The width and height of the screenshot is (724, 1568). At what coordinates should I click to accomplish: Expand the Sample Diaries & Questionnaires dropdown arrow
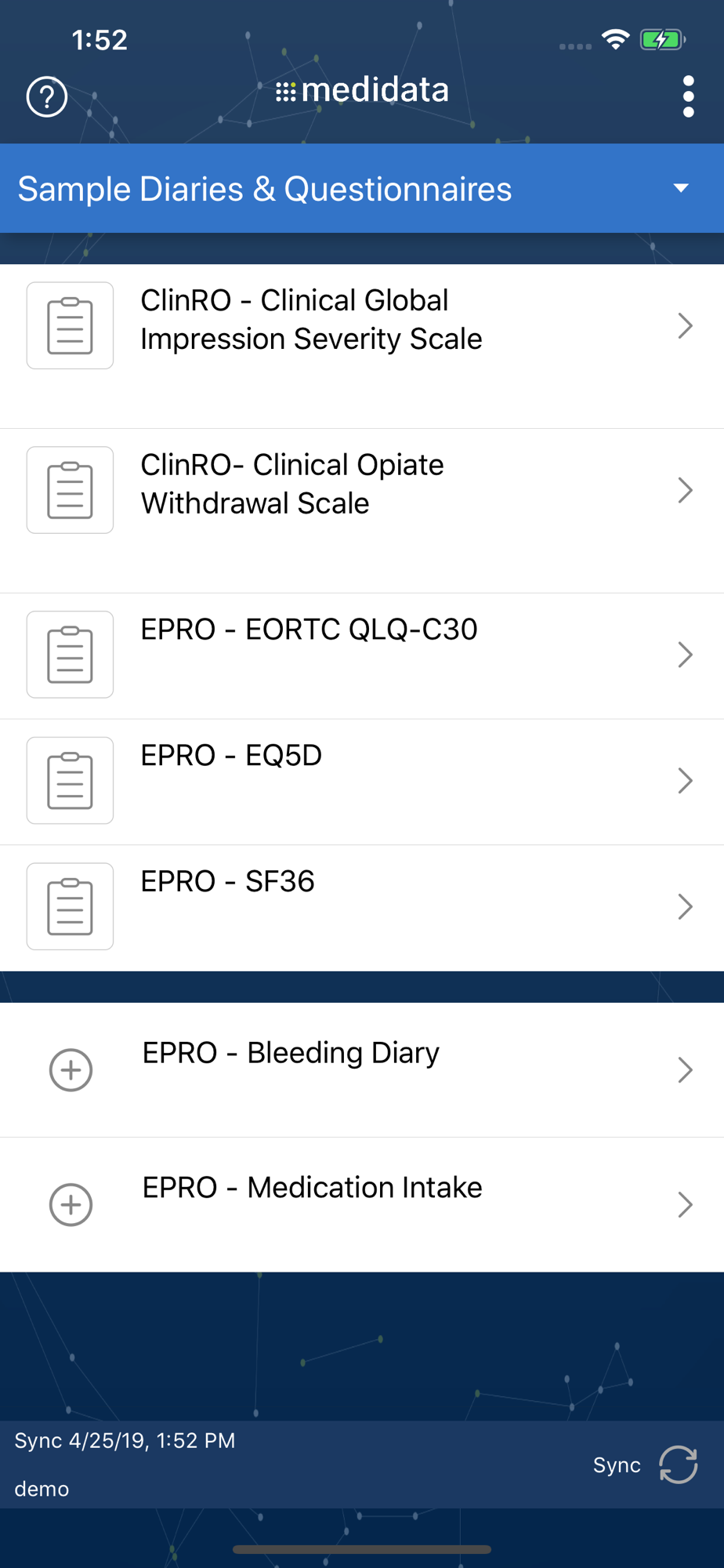(x=681, y=188)
